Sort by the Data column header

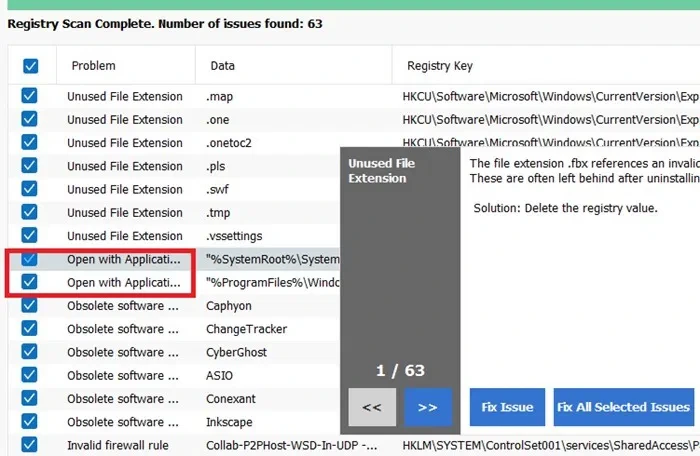pos(222,66)
